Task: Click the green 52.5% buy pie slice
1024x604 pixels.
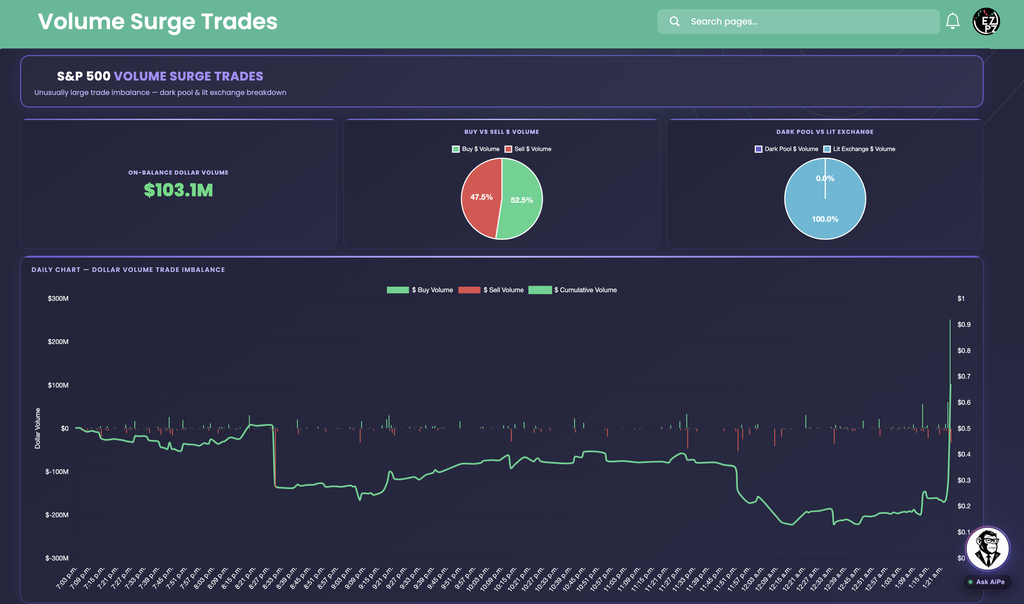Action: (x=522, y=199)
